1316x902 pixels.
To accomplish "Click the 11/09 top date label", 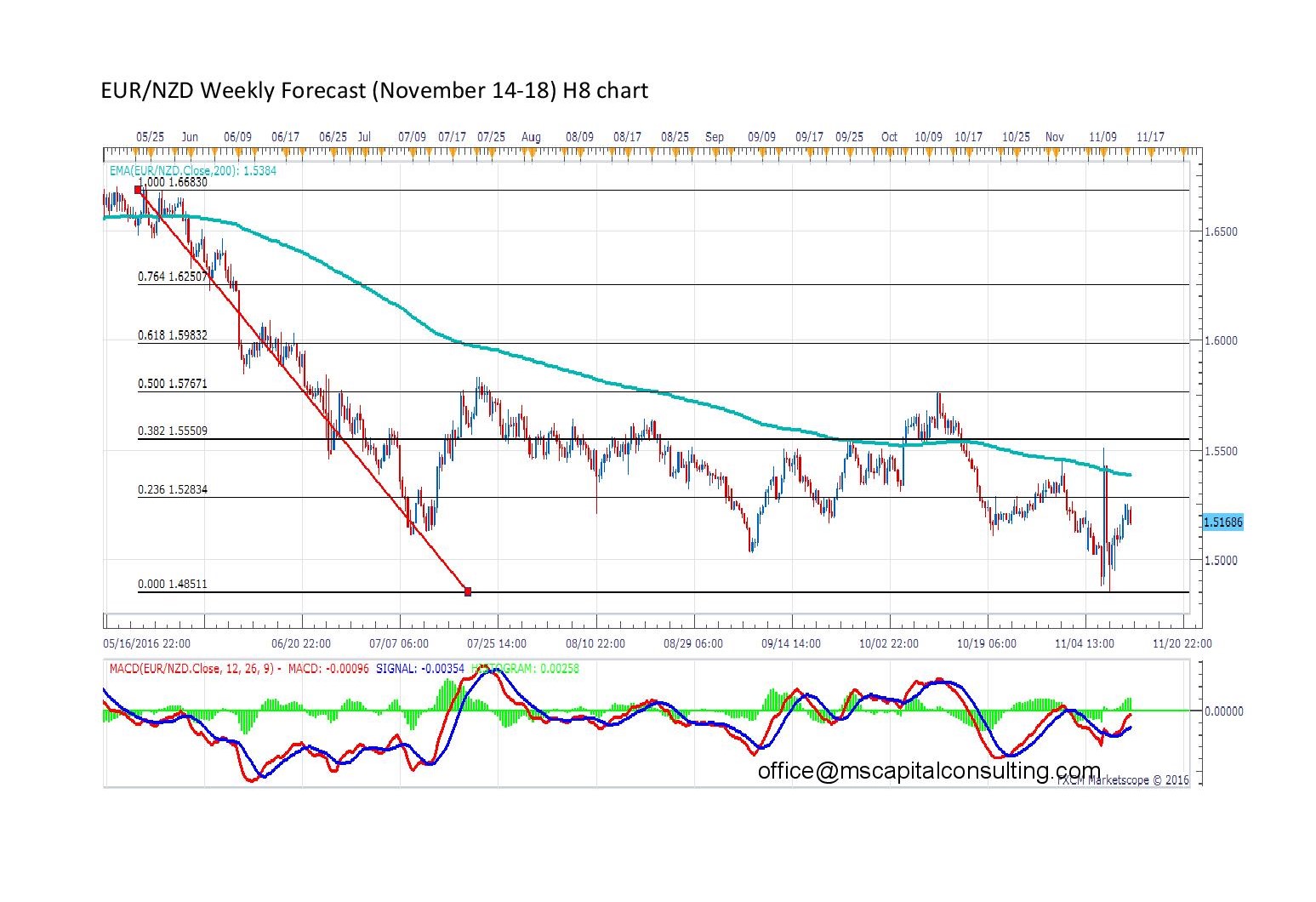I will coord(1103,136).
